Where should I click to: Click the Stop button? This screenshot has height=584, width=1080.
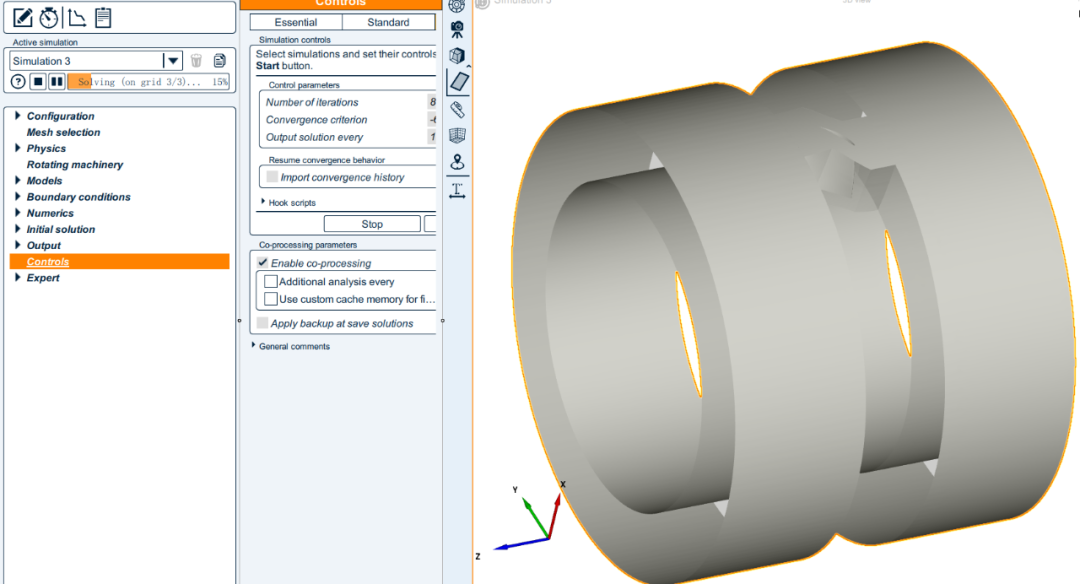pyautogui.click(x=372, y=224)
